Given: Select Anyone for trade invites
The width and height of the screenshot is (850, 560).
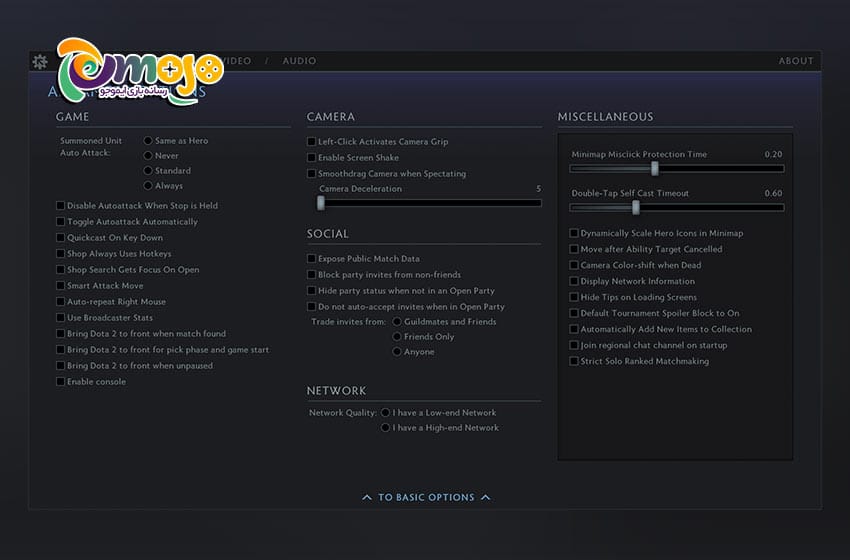Looking at the screenshot, I should (x=397, y=352).
